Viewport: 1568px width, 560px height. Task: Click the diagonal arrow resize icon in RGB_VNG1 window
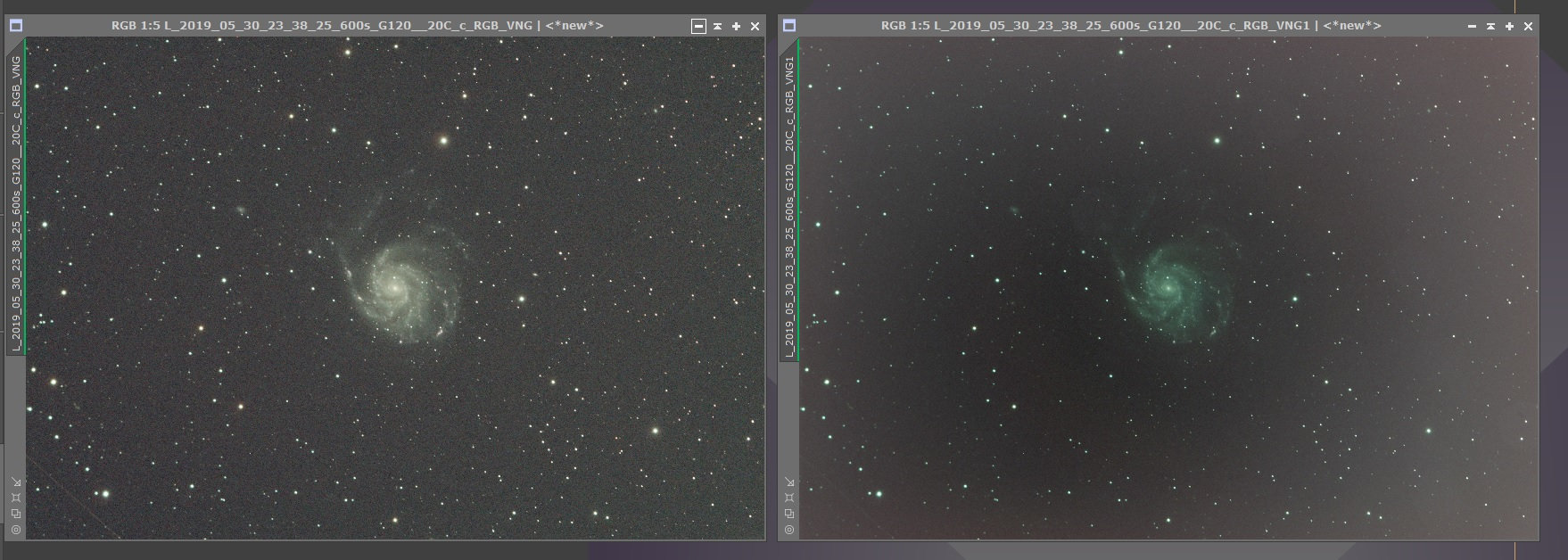789,482
